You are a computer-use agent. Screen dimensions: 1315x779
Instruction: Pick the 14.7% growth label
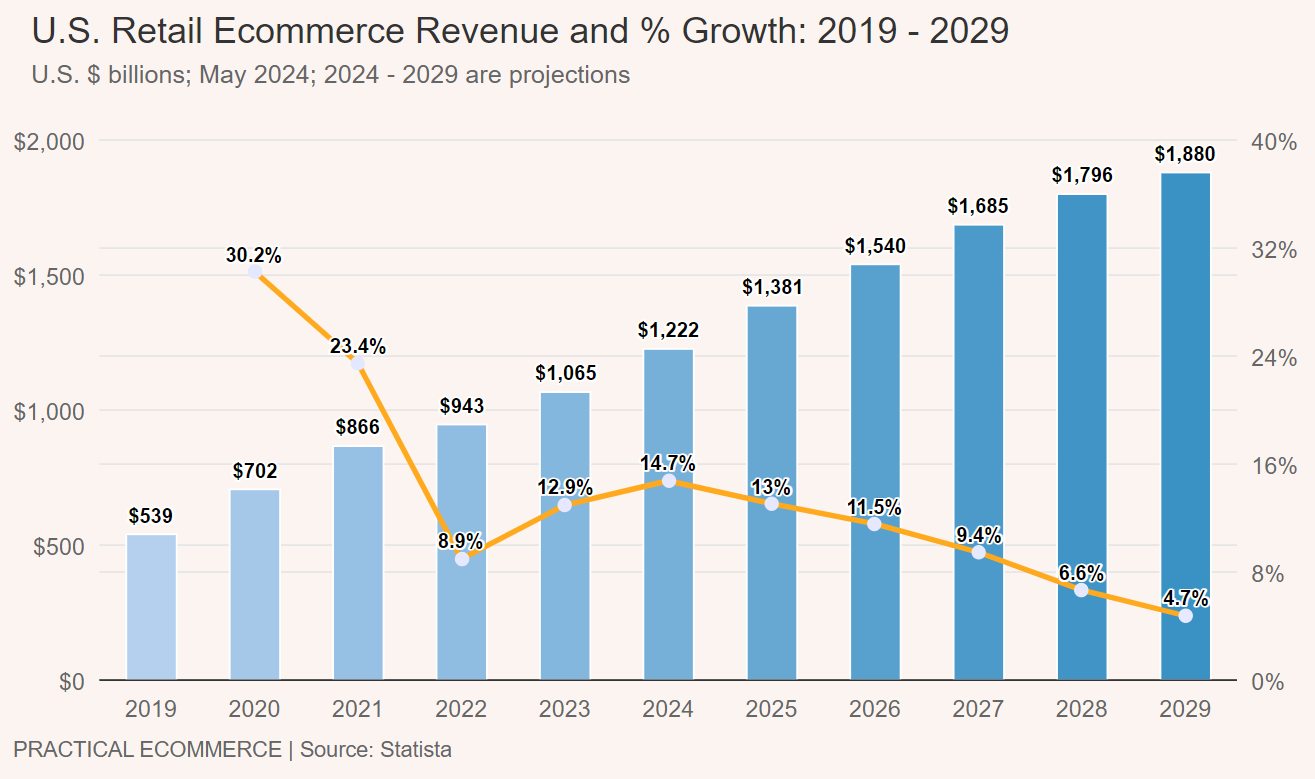point(668,464)
